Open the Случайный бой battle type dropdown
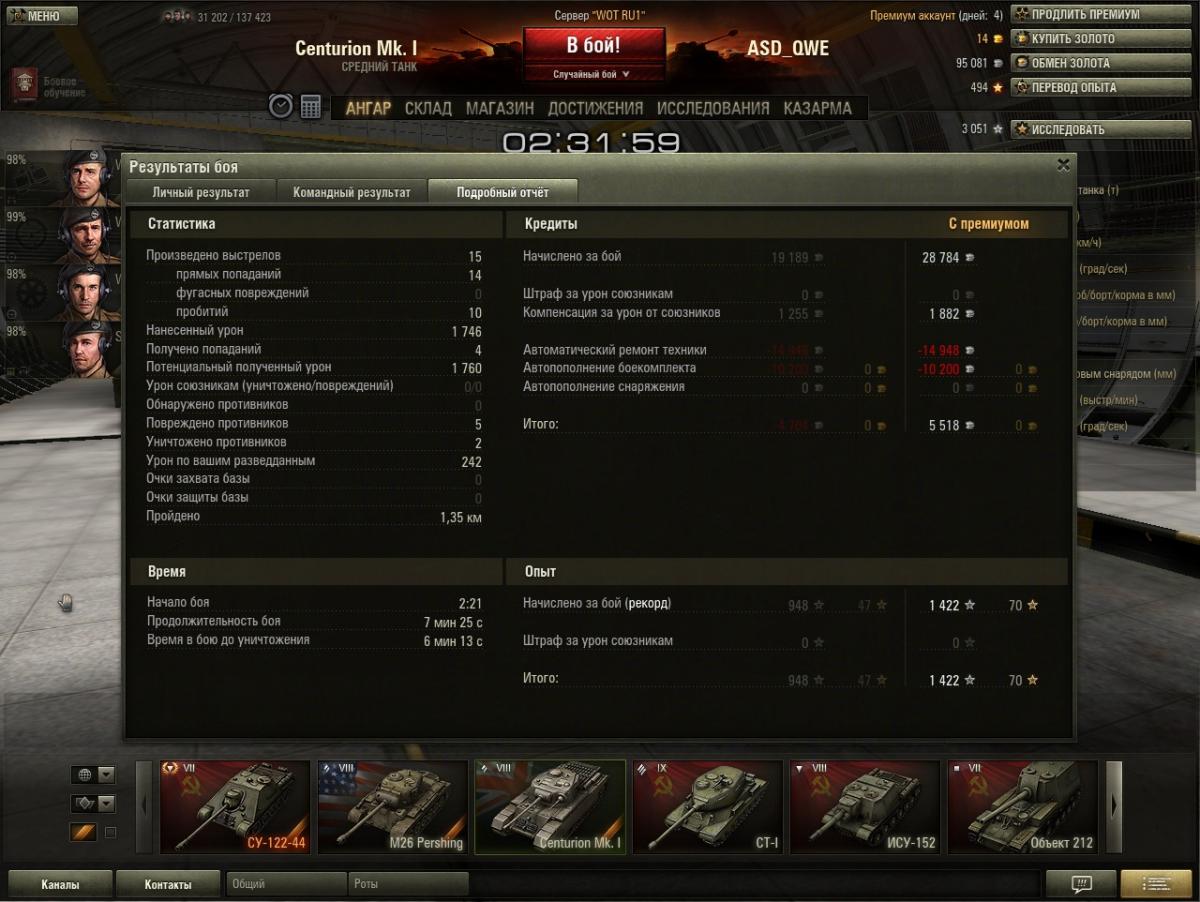The image size is (1200, 902). click(593, 74)
